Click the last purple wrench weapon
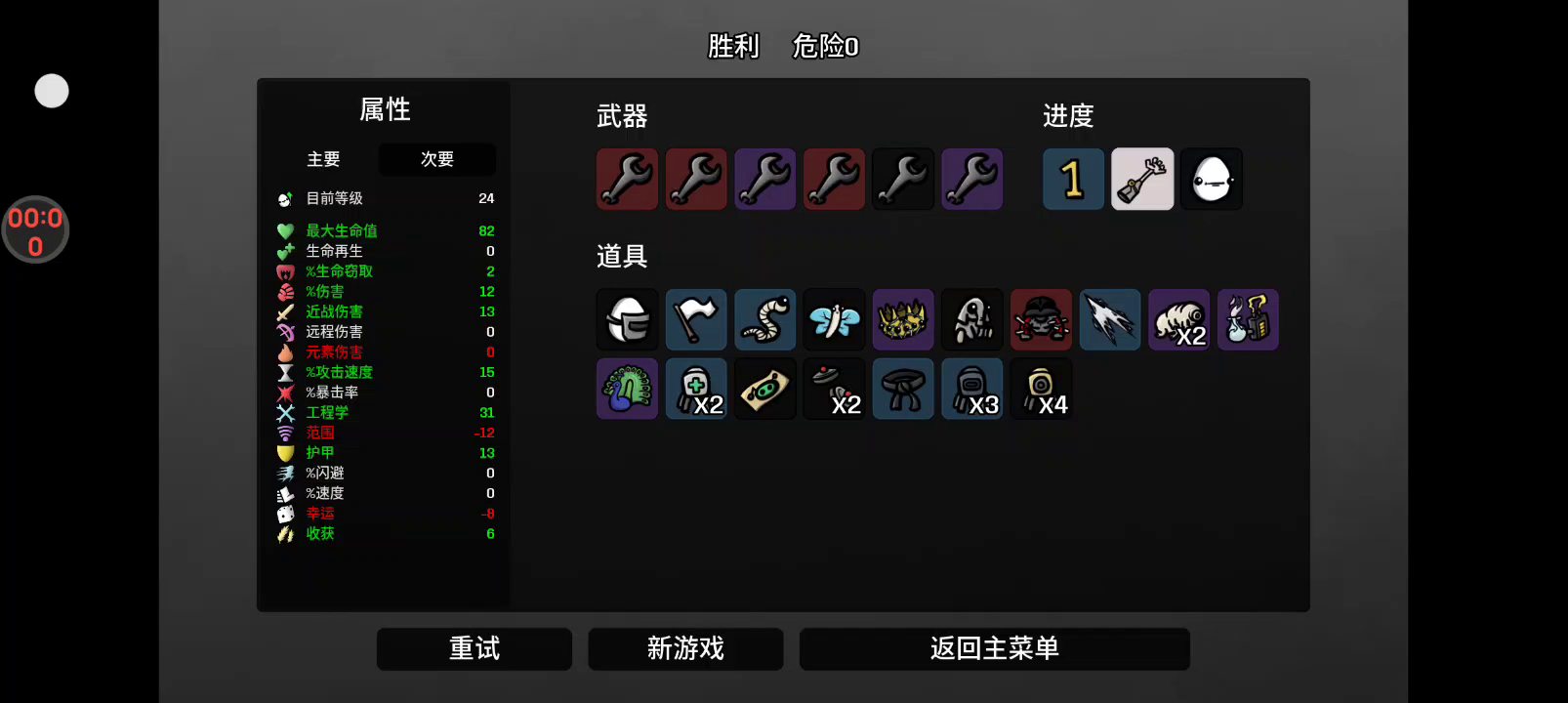The width and height of the screenshot is (1568, 703). (972, 179)
